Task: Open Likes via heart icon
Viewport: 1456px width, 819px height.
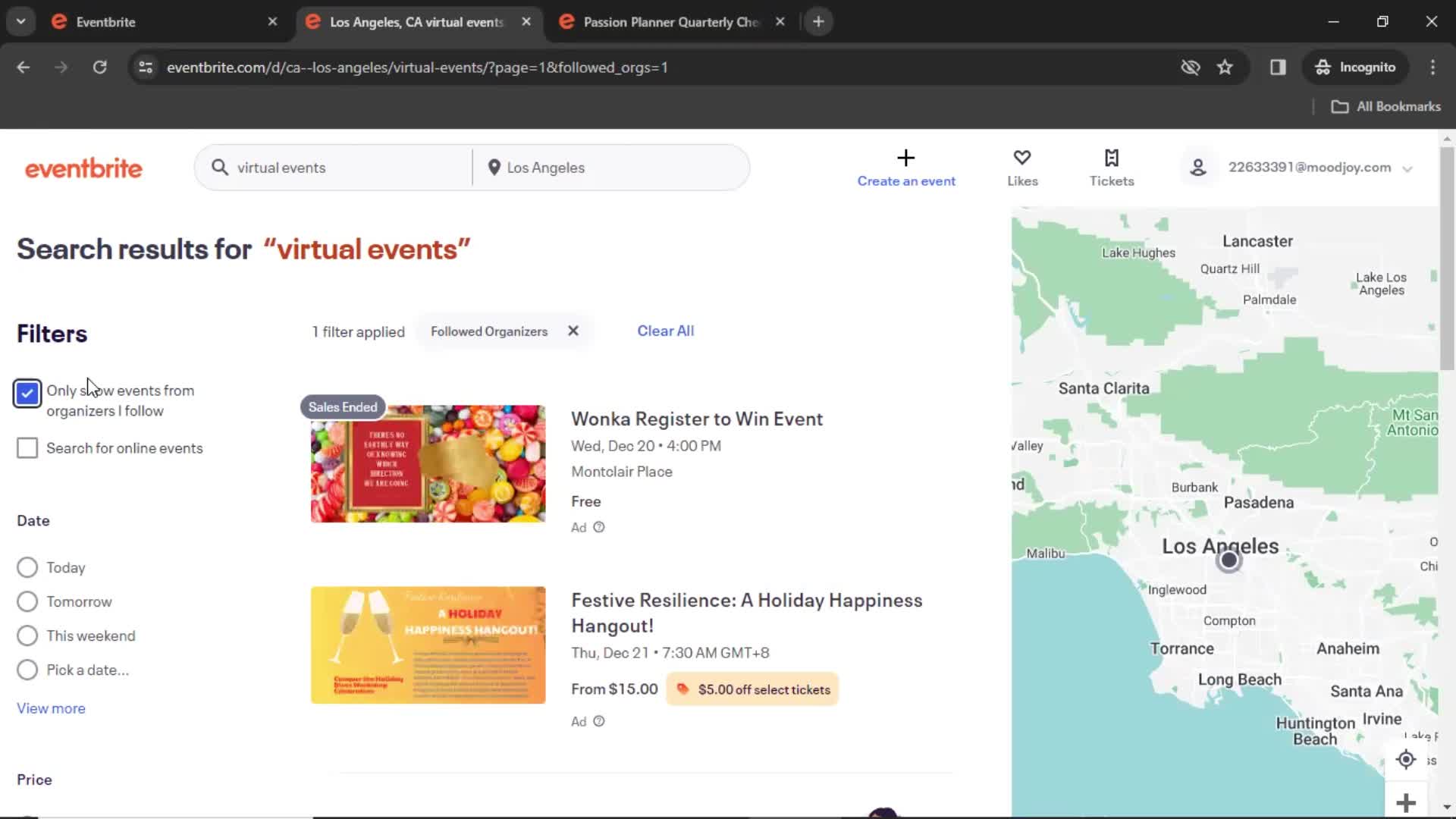Action: coord(1022,158)
